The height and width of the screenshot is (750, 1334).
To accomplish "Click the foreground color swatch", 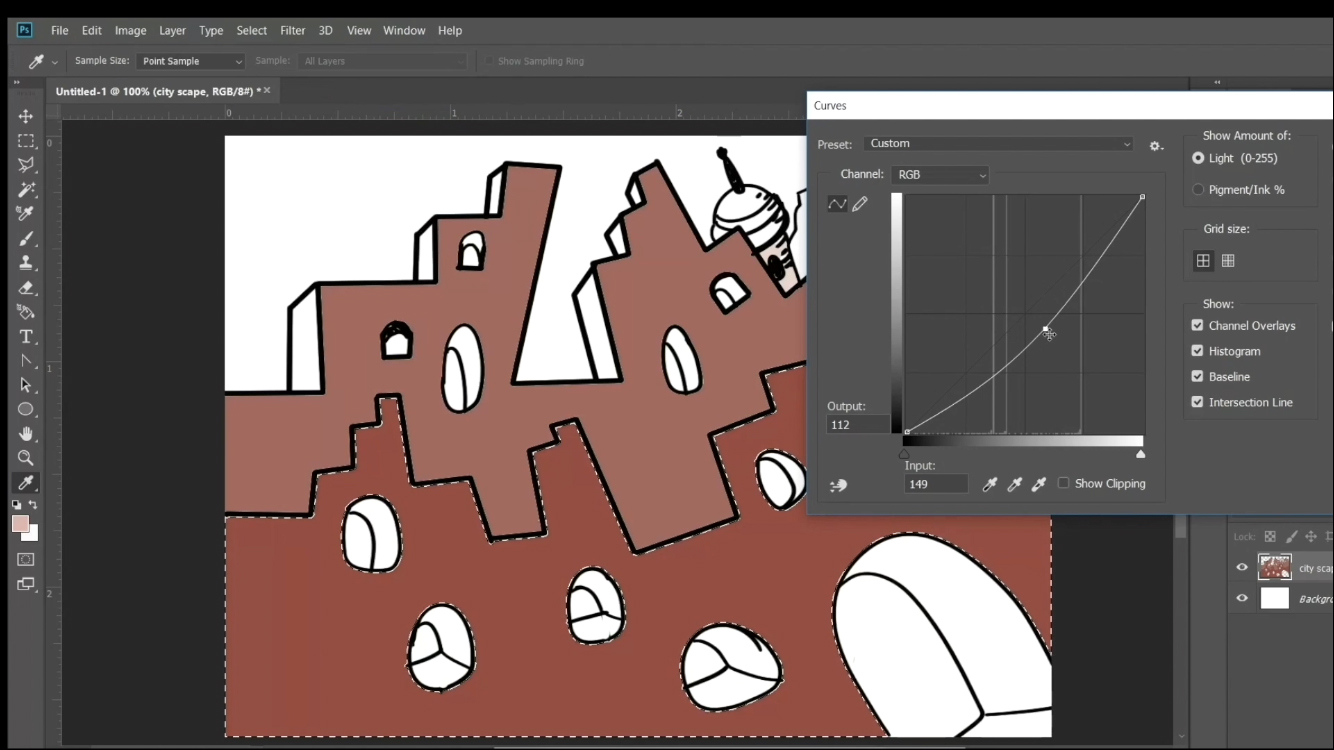I will [x=20, y=523].
